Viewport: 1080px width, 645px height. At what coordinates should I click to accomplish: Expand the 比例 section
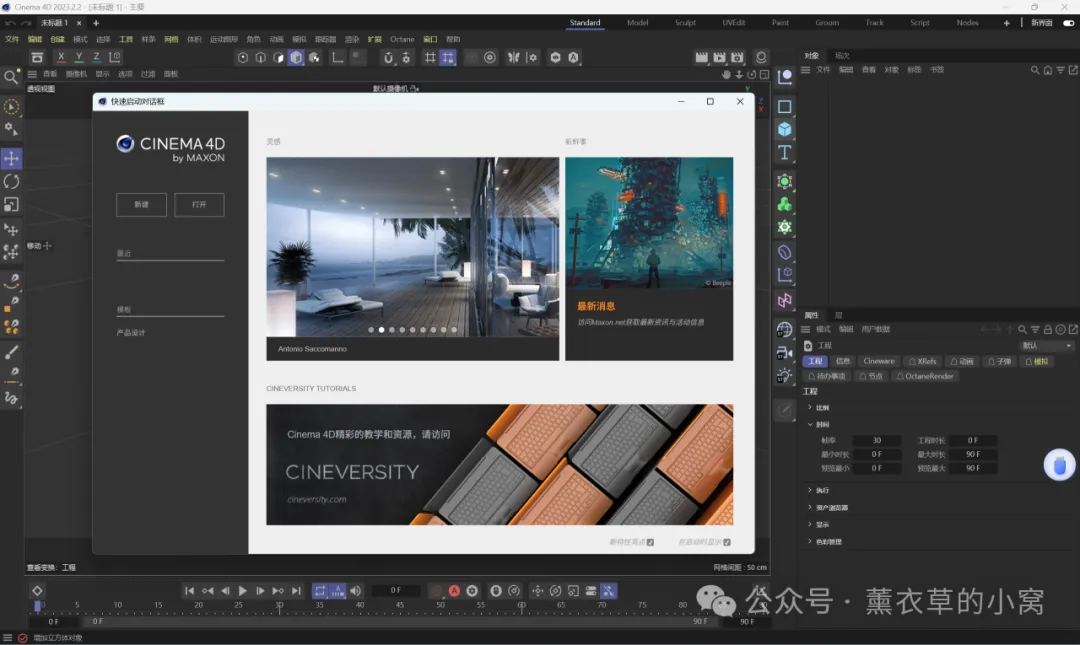[x=810, y=407]
